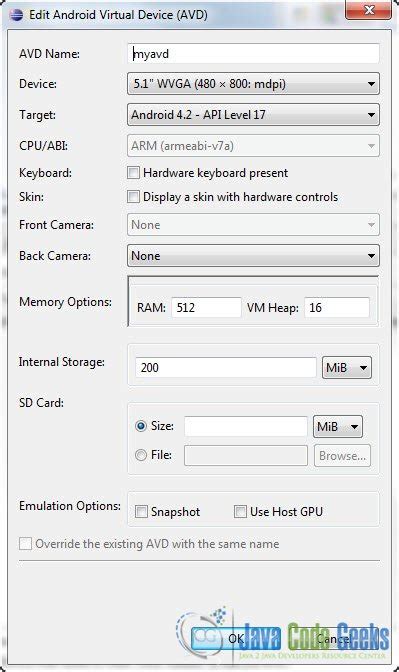Viewport: 399px width, 672px height.
Task: Open SD Card size MiB unit dropdown
Action: click(x=338, y=426)
